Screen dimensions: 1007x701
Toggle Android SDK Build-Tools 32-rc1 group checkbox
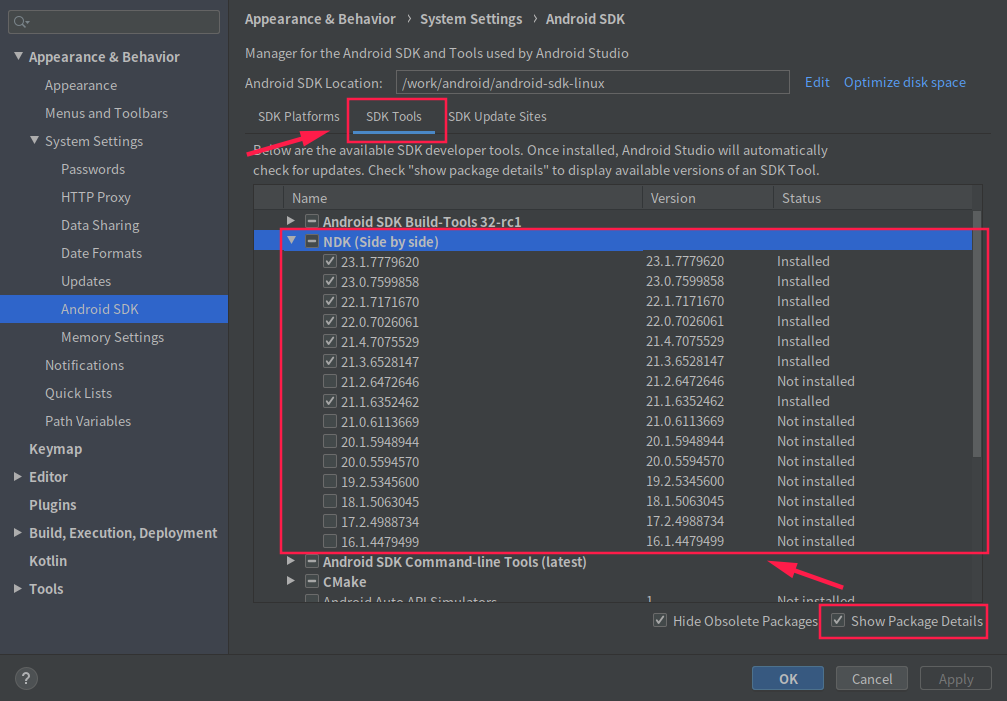tap(312, 221)
